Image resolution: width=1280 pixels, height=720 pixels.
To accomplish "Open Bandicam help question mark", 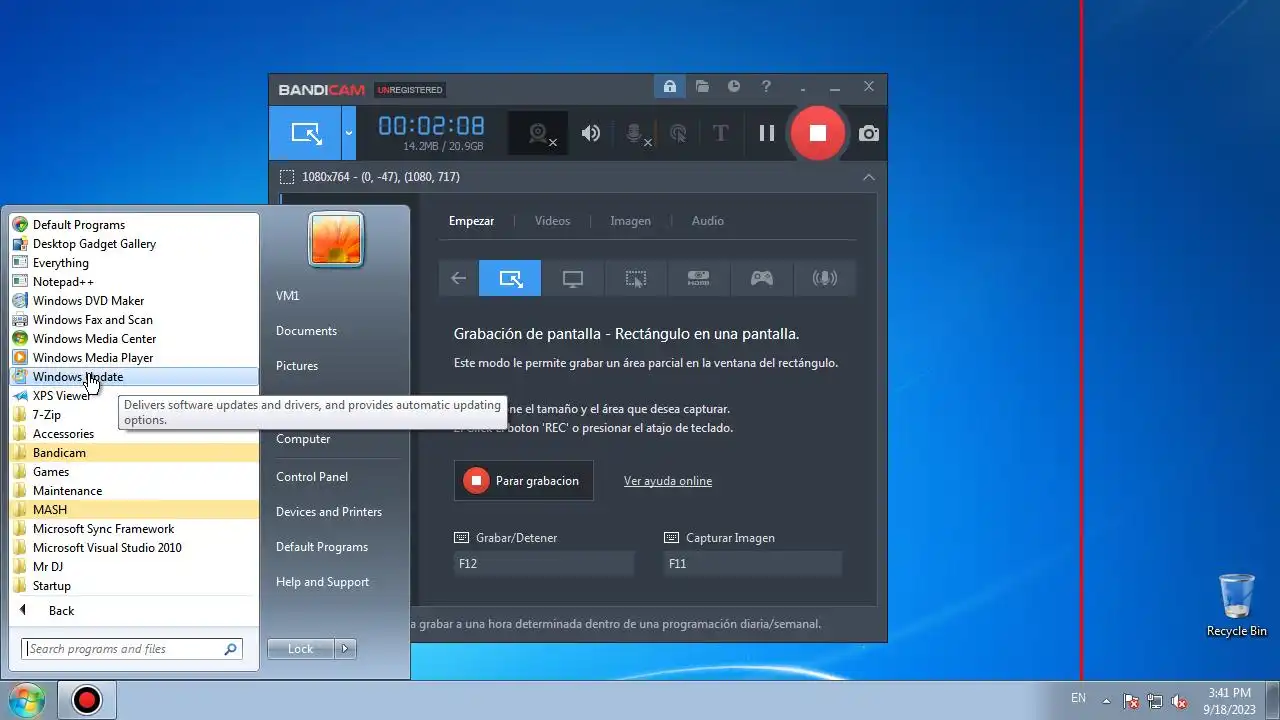I will (x=766, y=87).
